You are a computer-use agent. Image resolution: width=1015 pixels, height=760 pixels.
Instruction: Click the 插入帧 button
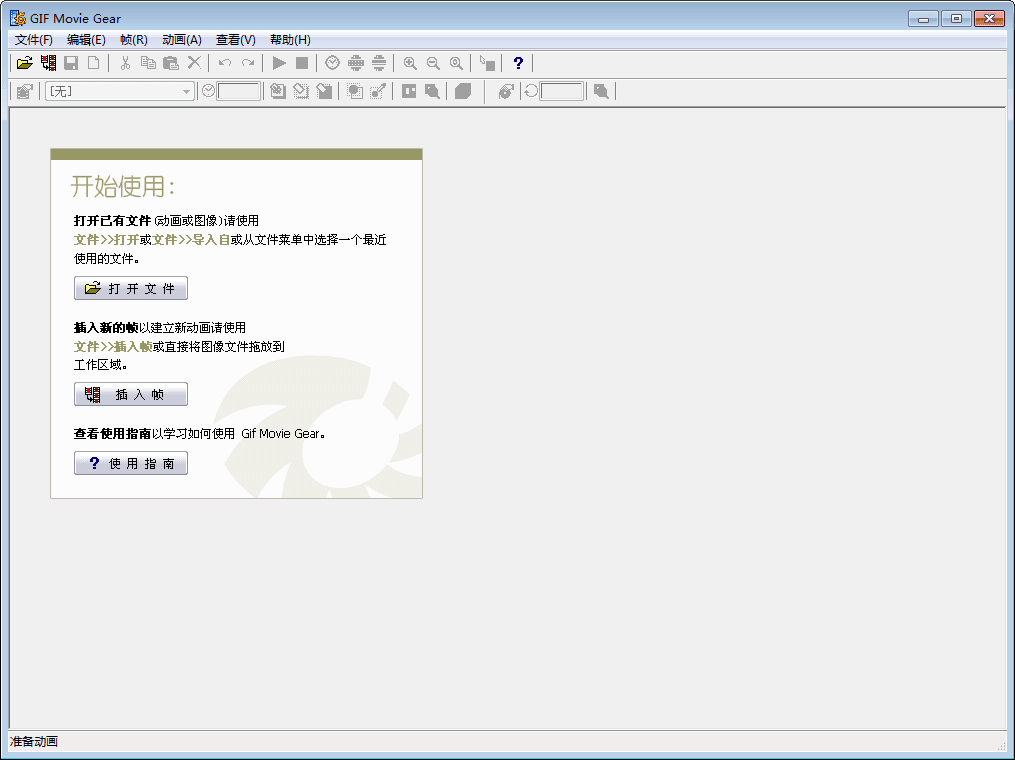pos(131,395)
